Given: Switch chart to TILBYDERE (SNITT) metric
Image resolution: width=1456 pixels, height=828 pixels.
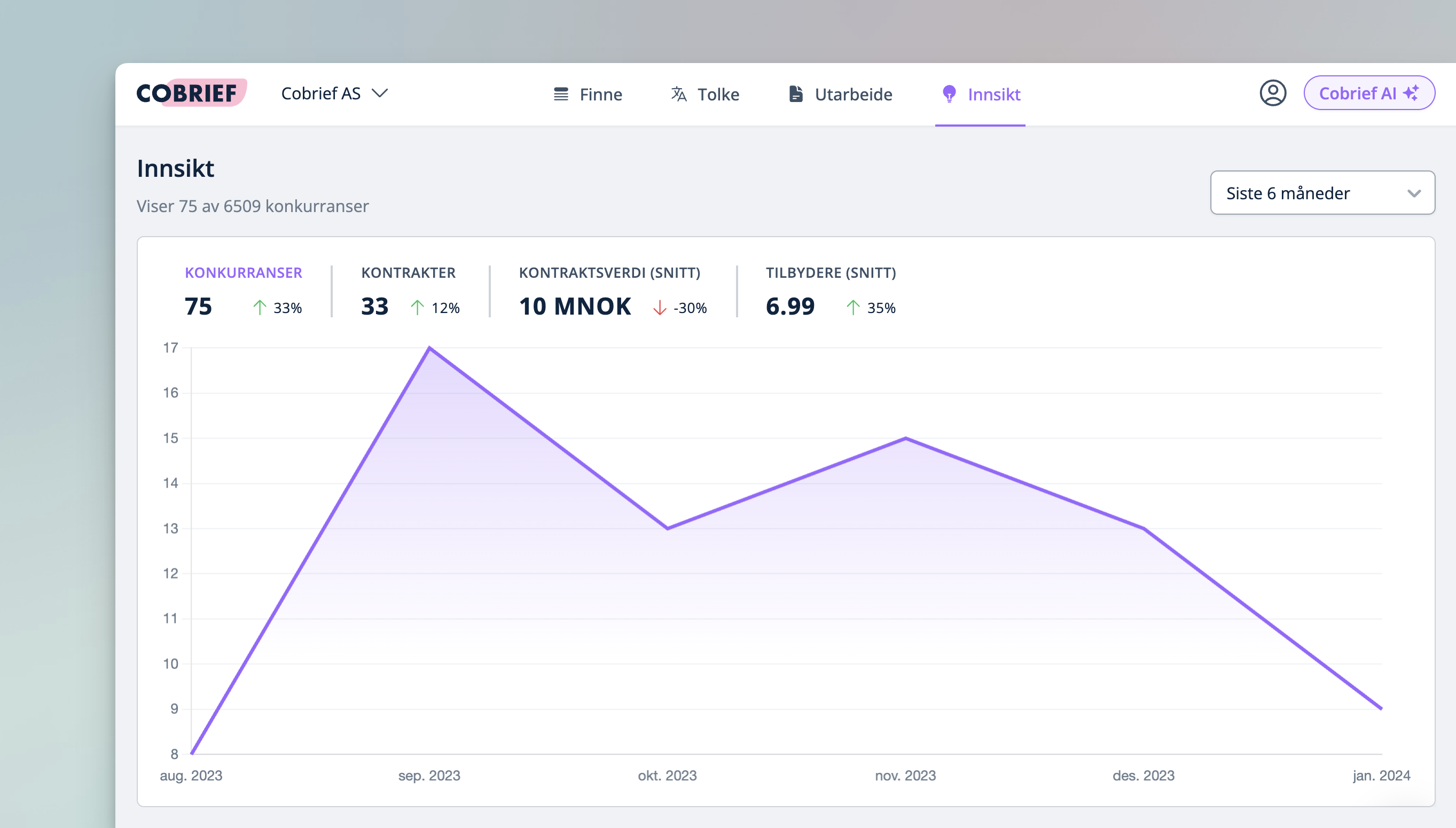Looking at the screenshot, I should coord(831,273).
